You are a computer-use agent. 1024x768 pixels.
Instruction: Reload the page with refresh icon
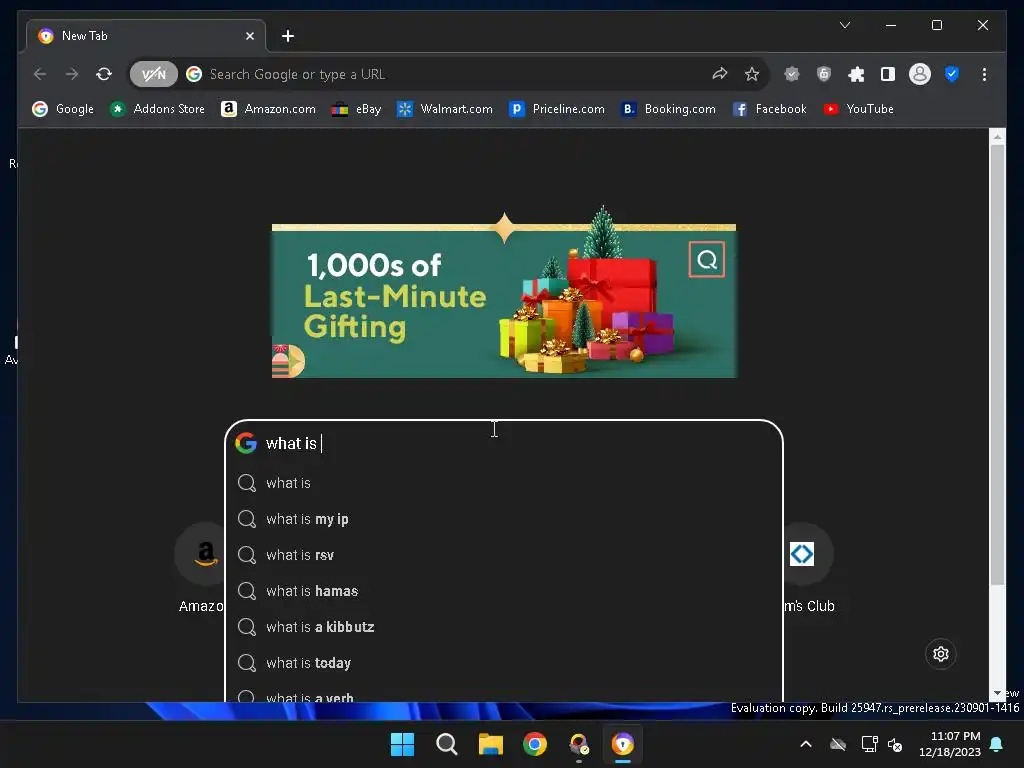coord(104,74)
